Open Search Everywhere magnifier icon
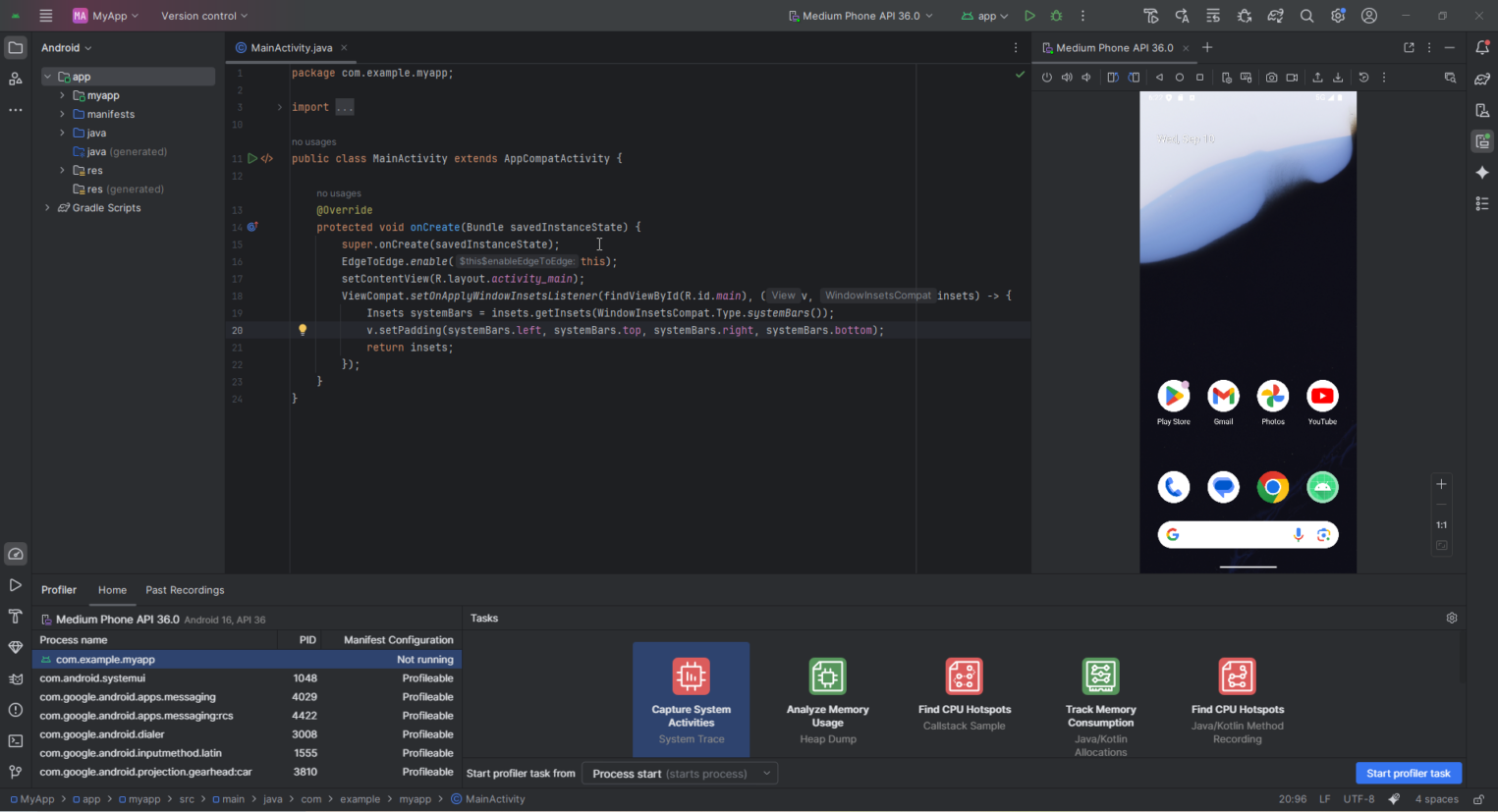This screenshot has height=812, width=1498. [1306, 16]
